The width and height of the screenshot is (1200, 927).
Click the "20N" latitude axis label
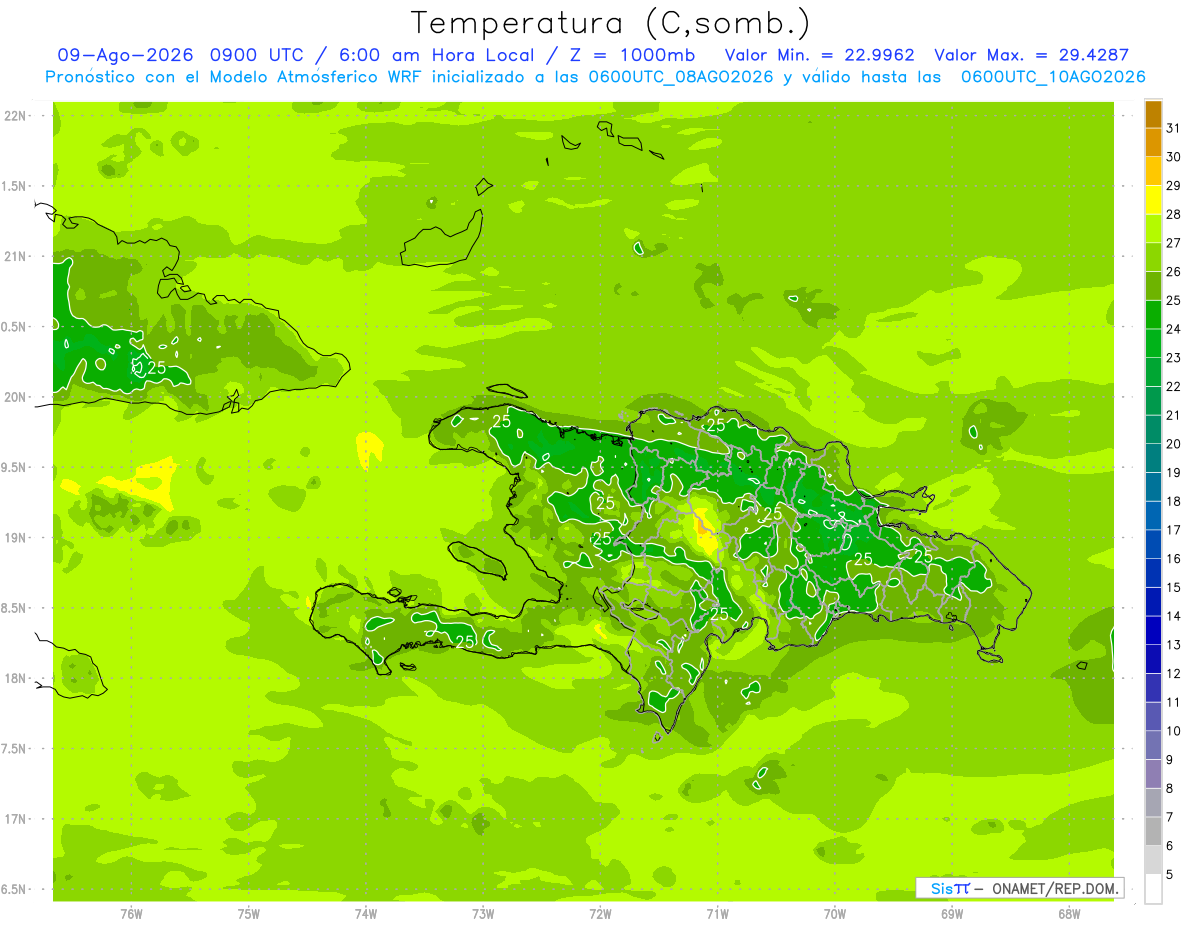point(15,397)
